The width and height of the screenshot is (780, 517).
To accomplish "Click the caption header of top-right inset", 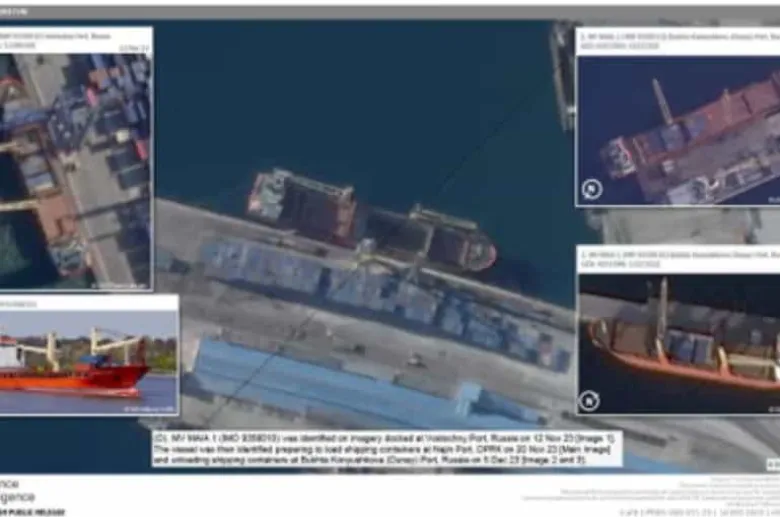I will click(678, 41).
